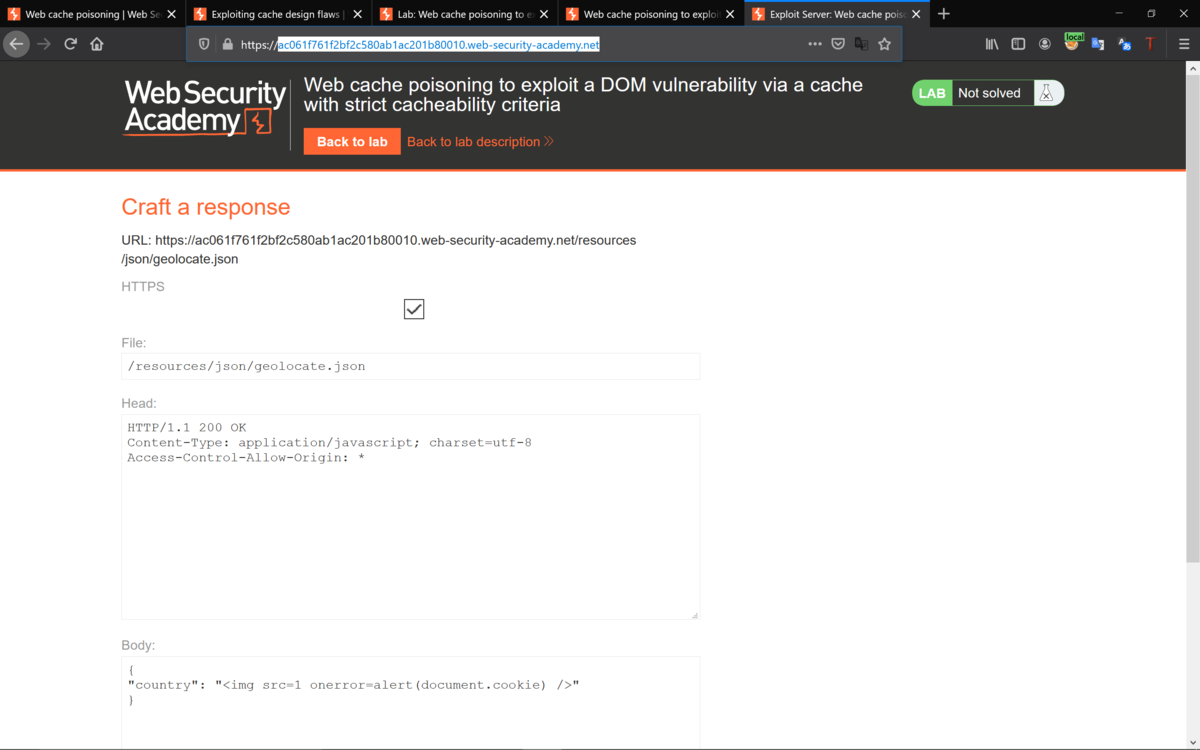Click the 'Head:' label

click(139, 403)
